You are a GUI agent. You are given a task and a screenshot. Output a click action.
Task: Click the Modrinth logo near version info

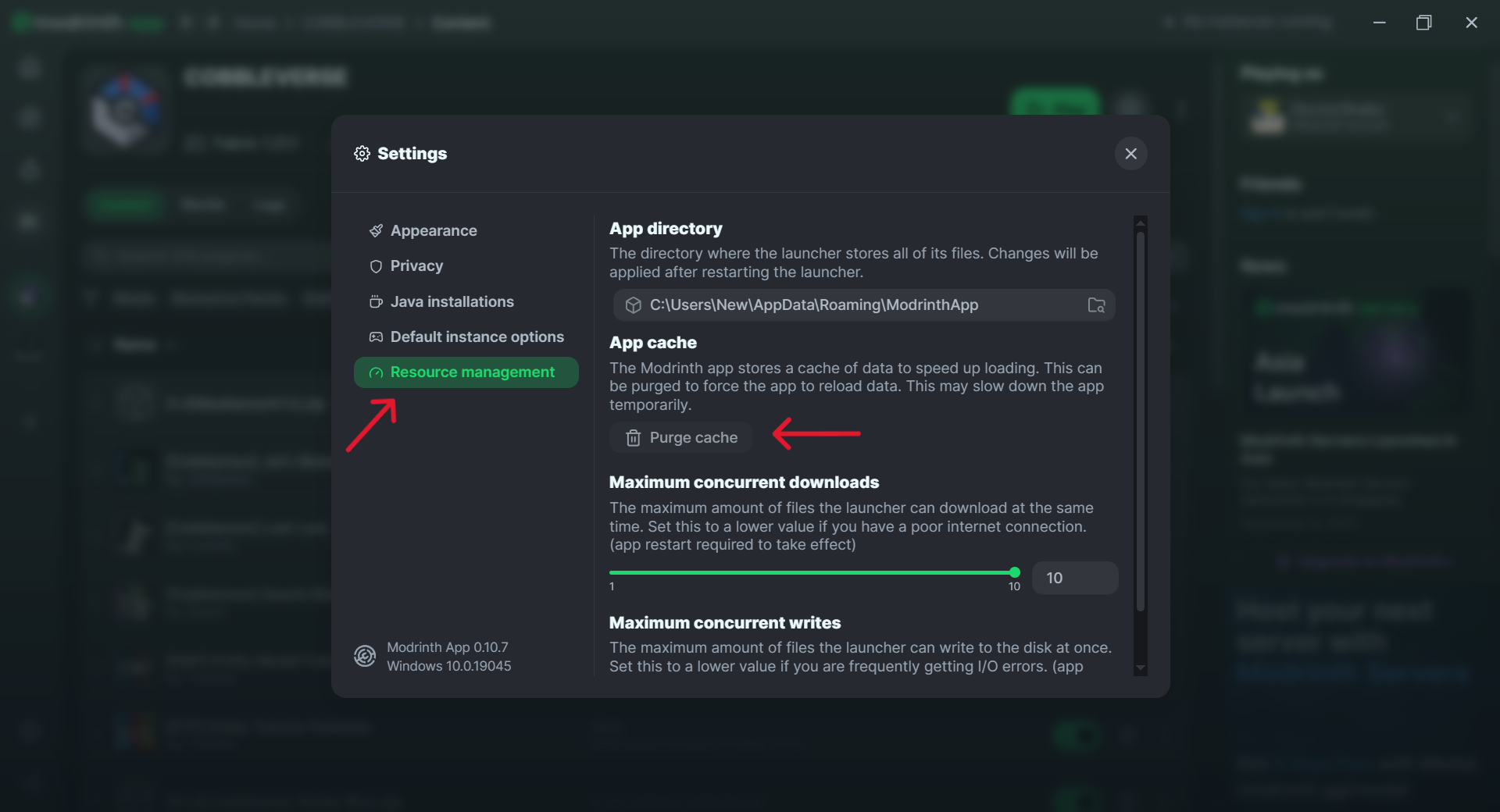click(x=365, y=657)
